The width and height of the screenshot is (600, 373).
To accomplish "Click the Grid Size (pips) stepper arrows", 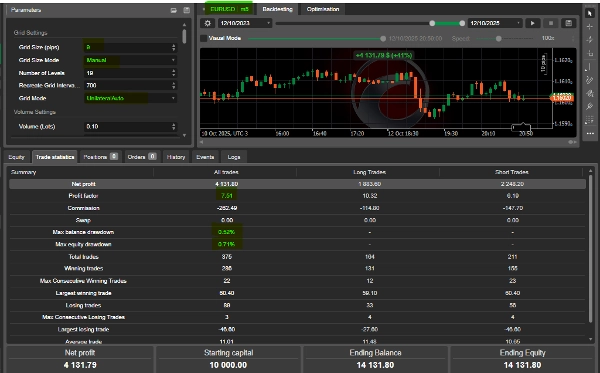I will coord(174,47).
